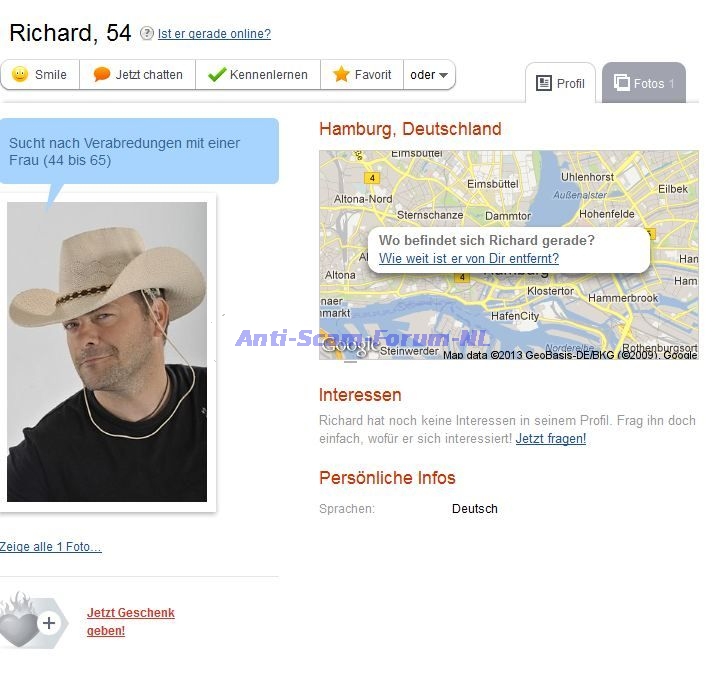This screenshot has height=675, width=722.
Task: Click 'Jetzt Geschenk geben!' link
Action: tap(131, 622)
